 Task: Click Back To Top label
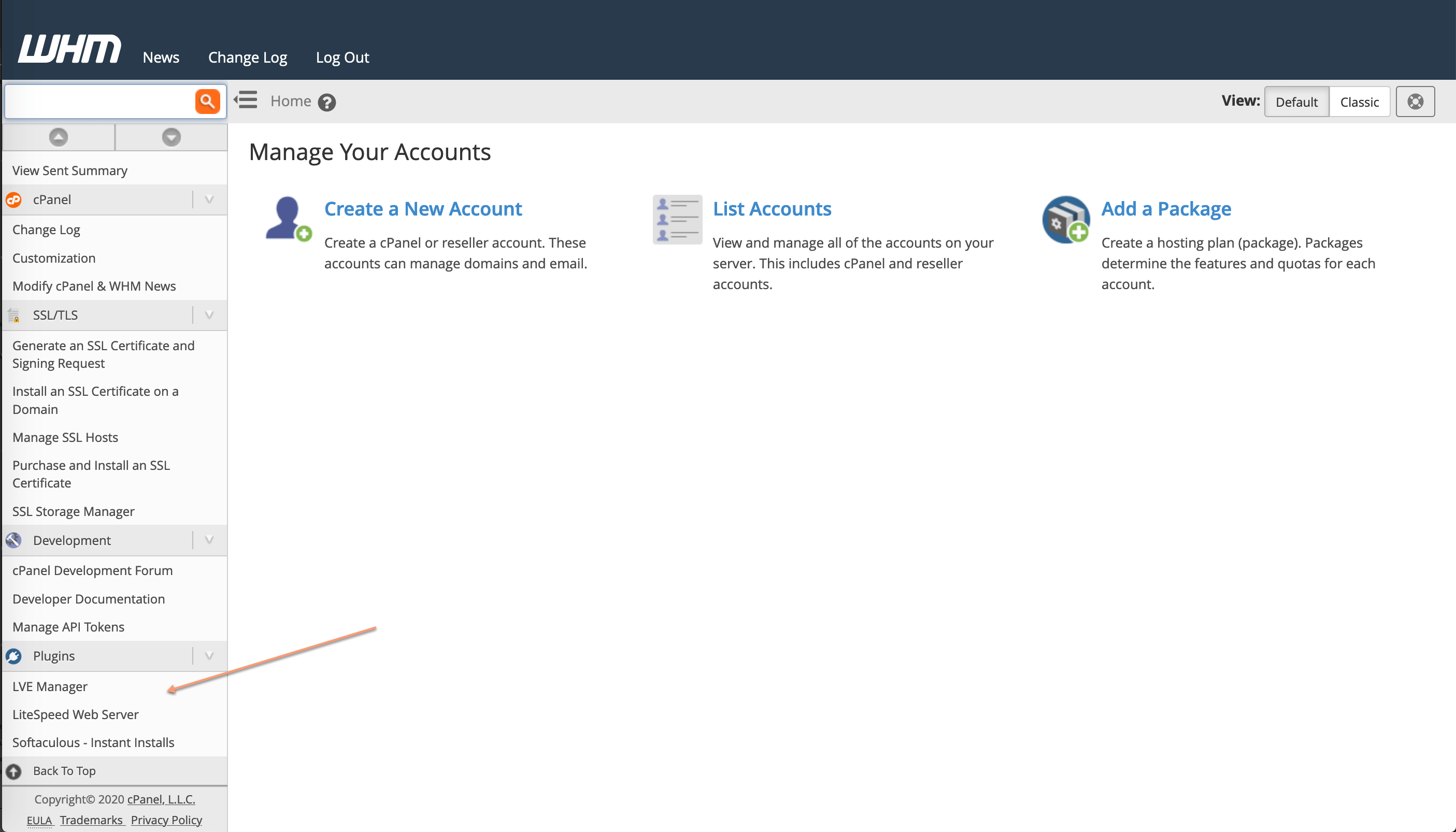(x=65, y=771)
